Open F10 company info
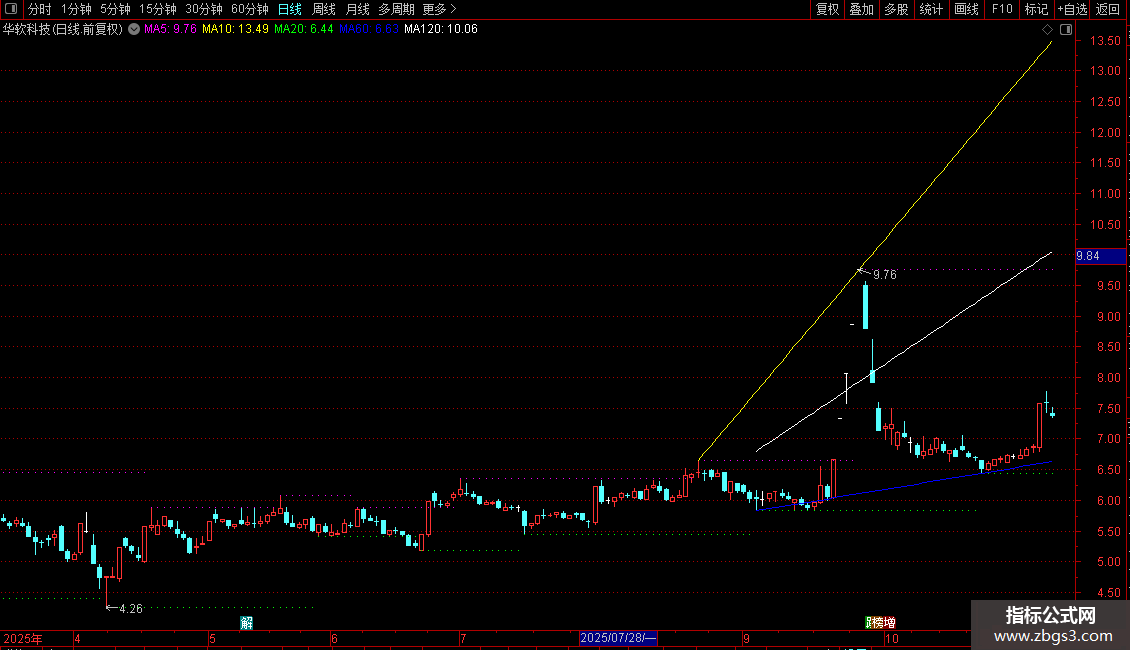This screenshot has width=1130, height=650. (x=1002, y=9)
